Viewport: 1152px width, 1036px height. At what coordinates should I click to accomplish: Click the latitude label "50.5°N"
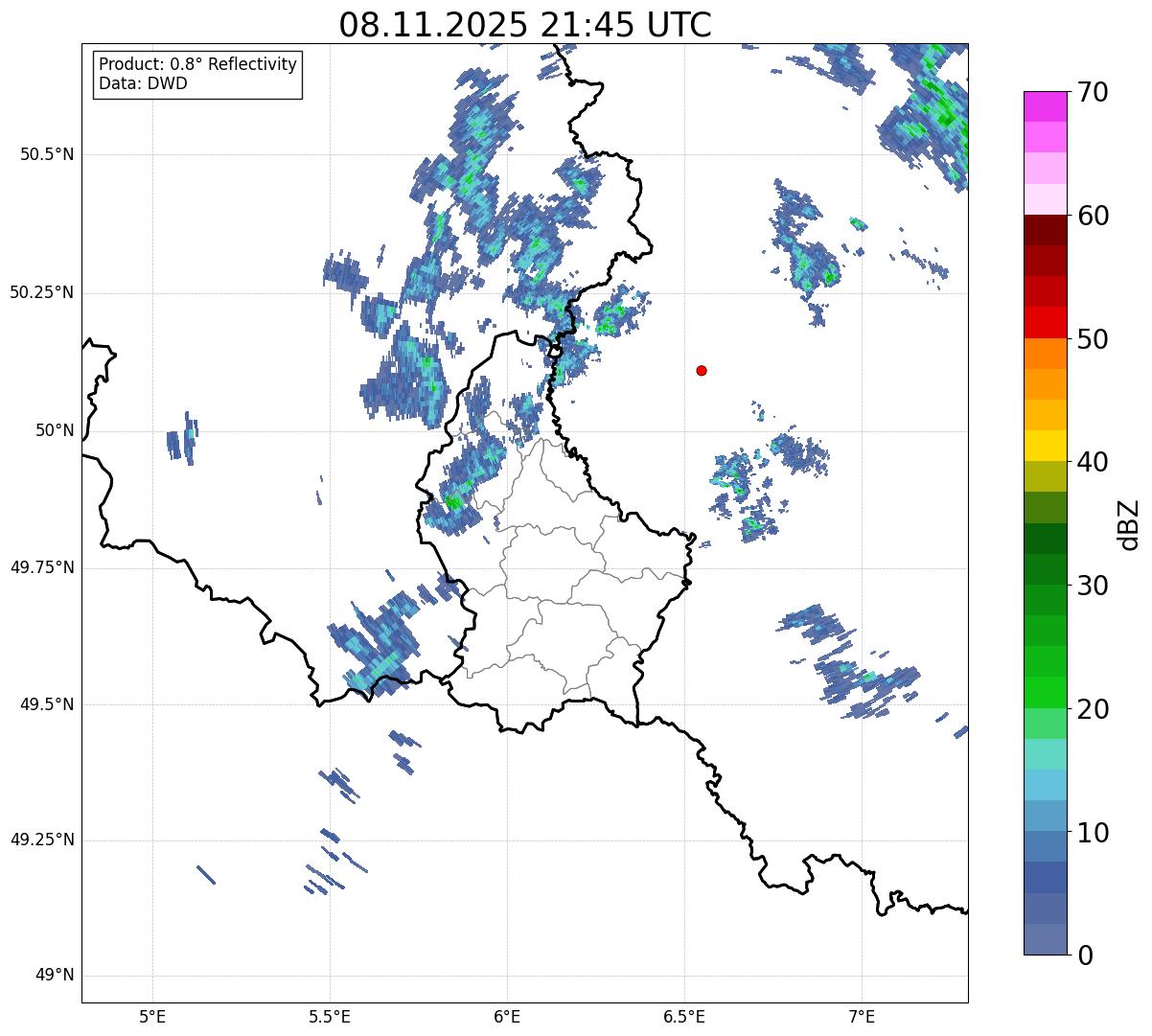click(x=47, y=154)
